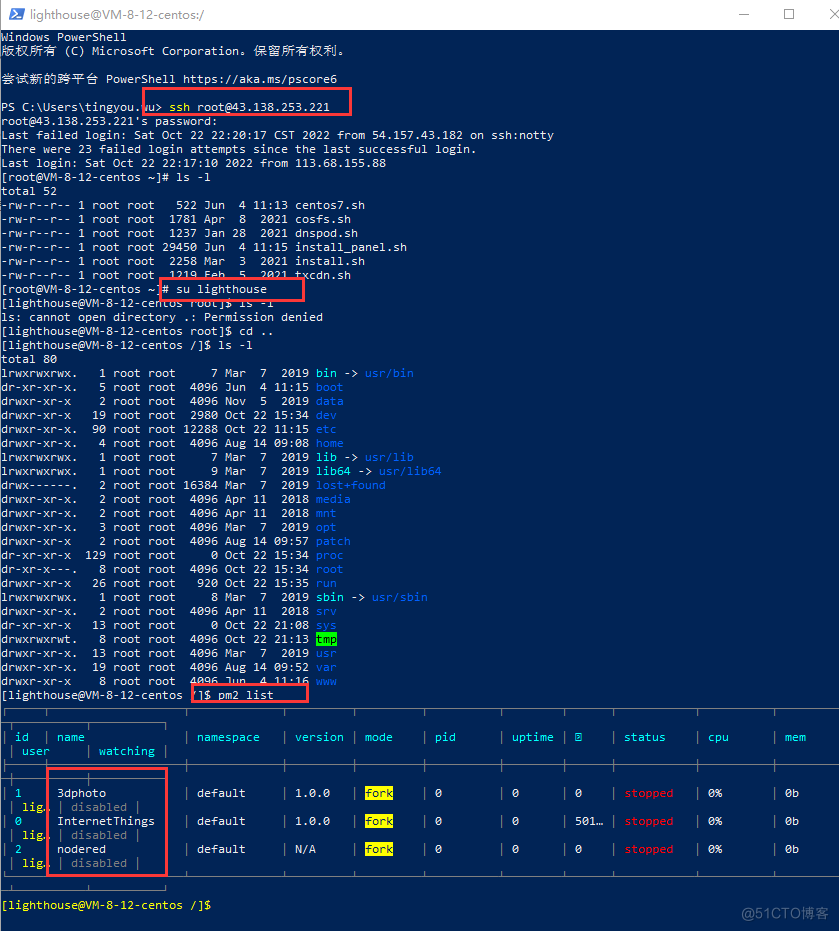The image size is (839, 931).
Task: Click the watching column header
Action: (127, 752)
